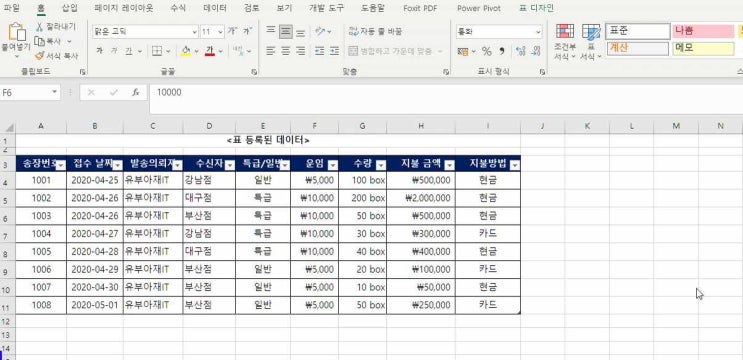This screenshot has width=743, height=360.
Task: Open filter dropdown on 수신자 header
Action: point(229,164)
